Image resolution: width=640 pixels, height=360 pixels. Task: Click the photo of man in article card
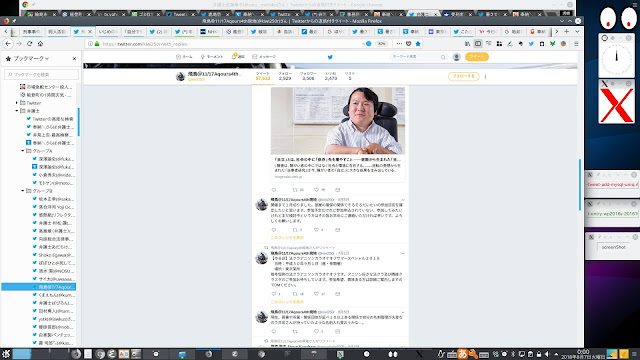(x=338, y=120)
